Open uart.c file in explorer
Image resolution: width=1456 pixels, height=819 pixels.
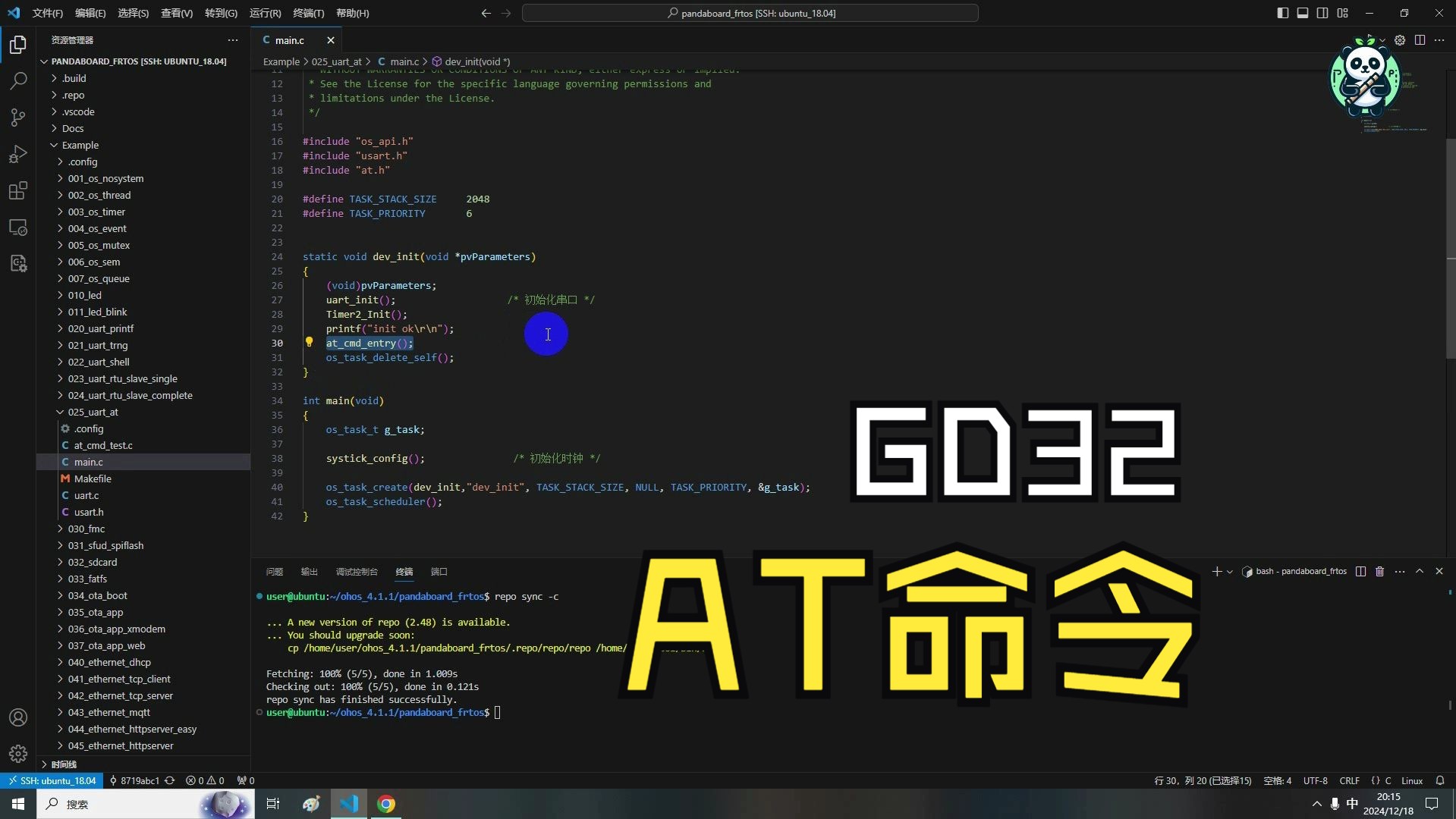143,495
